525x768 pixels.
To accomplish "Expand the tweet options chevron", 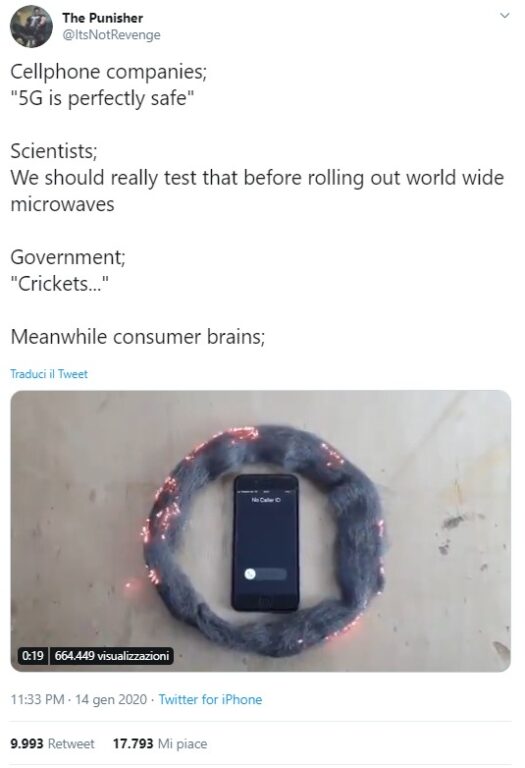I will tap(504, 16).
